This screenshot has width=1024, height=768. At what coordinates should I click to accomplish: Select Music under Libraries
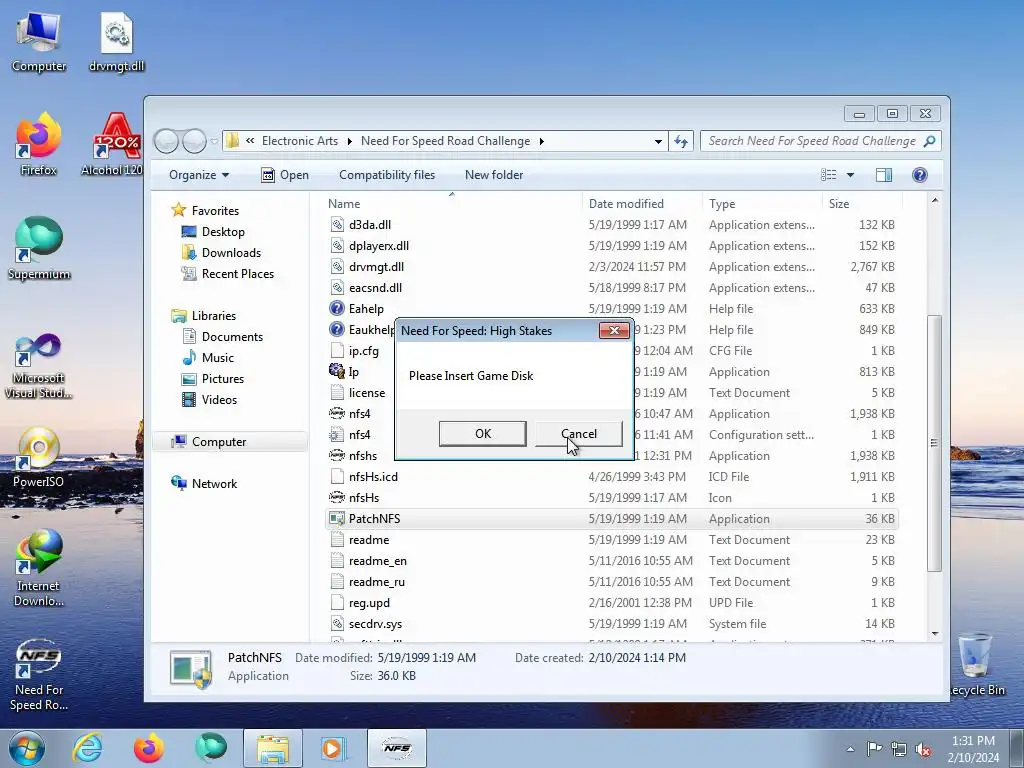tap(217, 358)
